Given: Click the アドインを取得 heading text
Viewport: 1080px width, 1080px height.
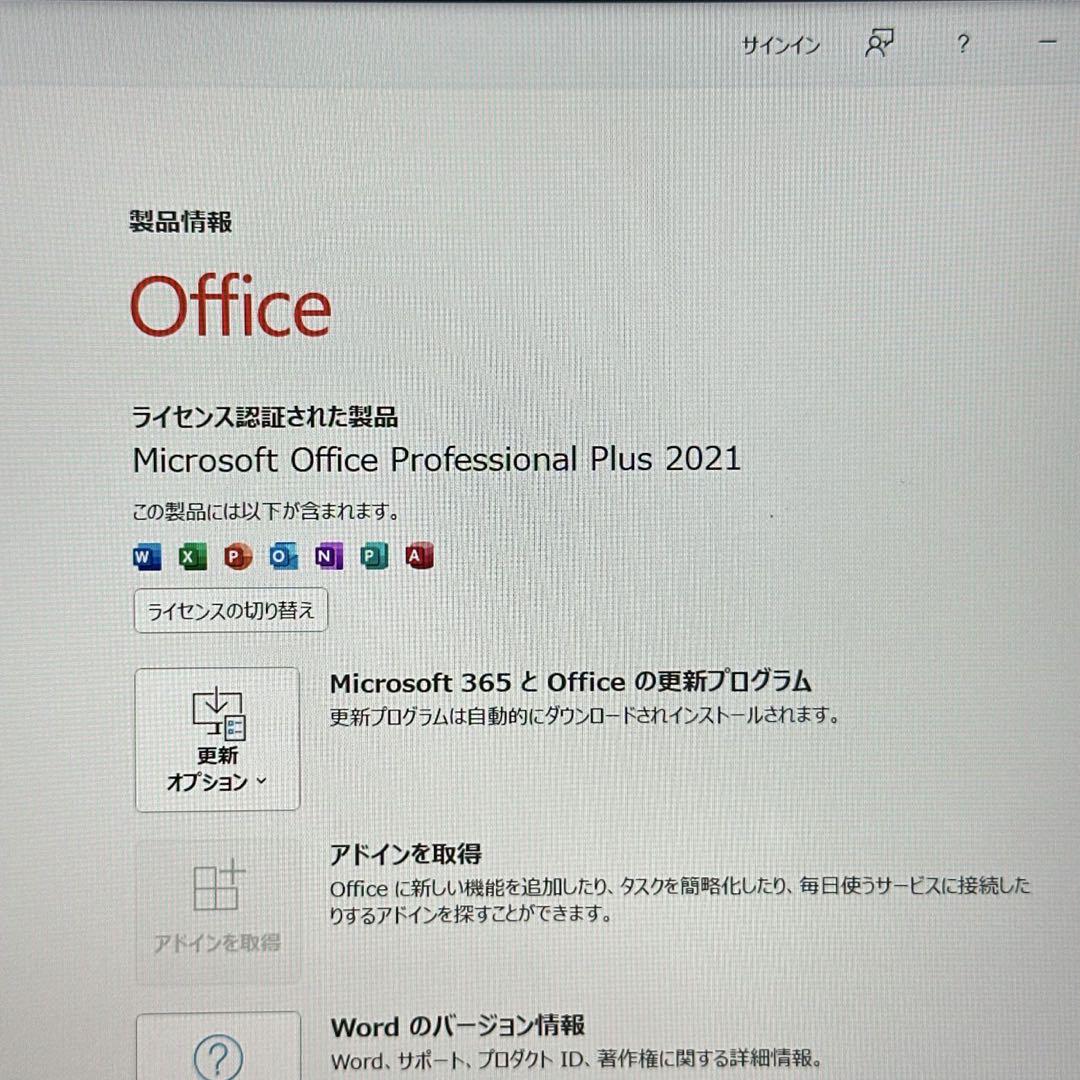Looking at the screenshot, I should tap(406, 854).
